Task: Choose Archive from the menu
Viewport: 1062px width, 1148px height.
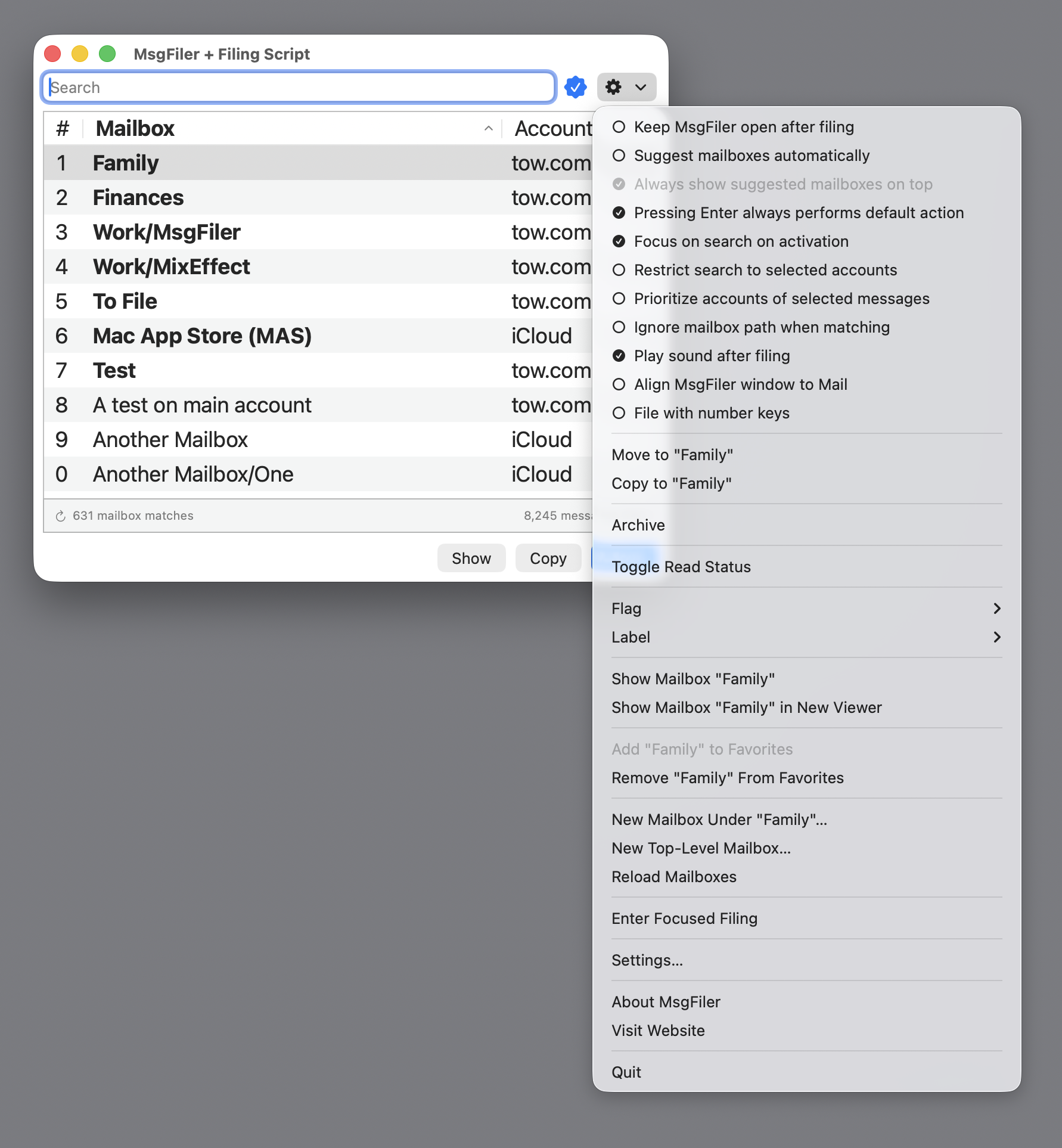Action: (x=638, y=525)
